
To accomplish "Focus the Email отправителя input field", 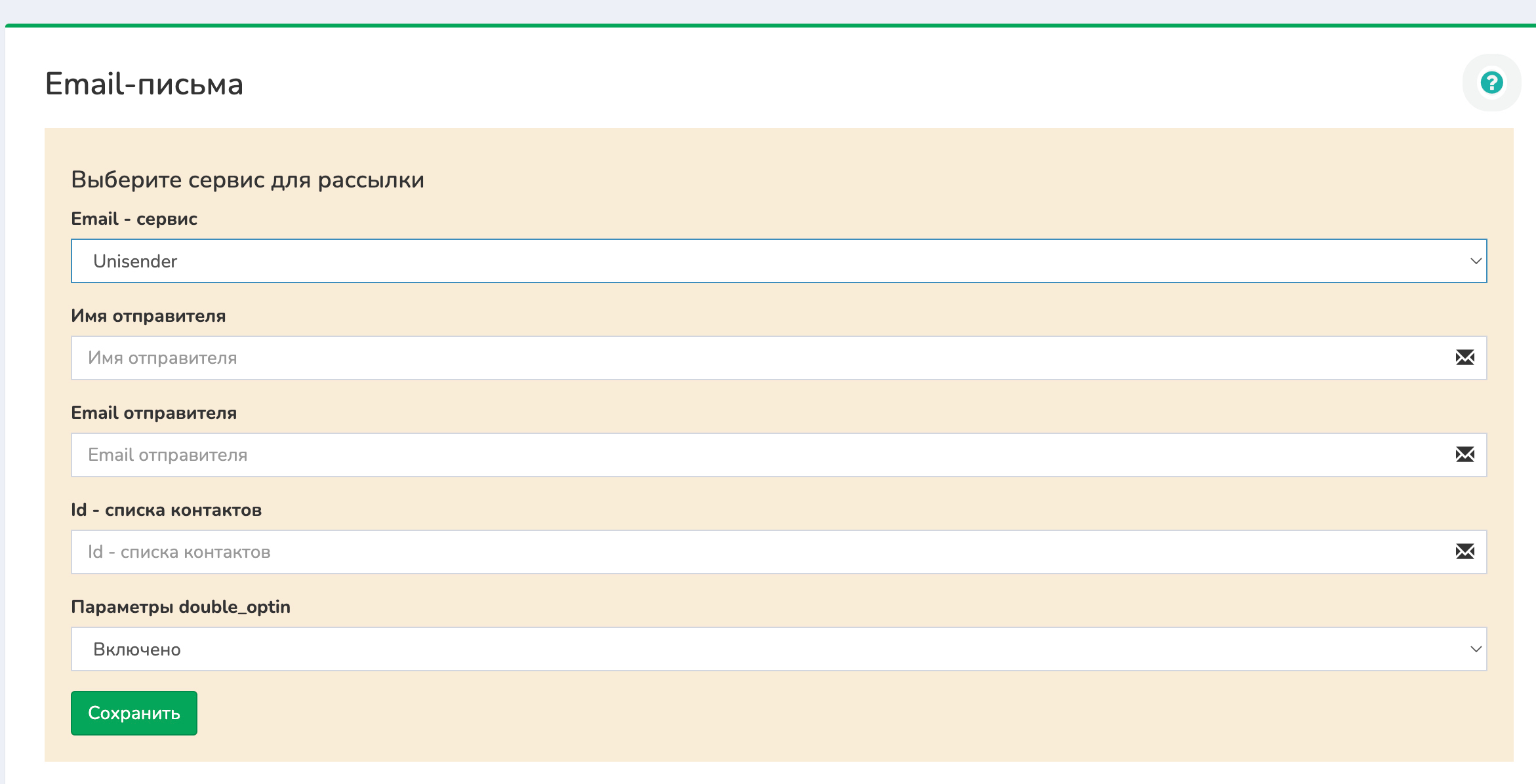I will pos(754,455).
